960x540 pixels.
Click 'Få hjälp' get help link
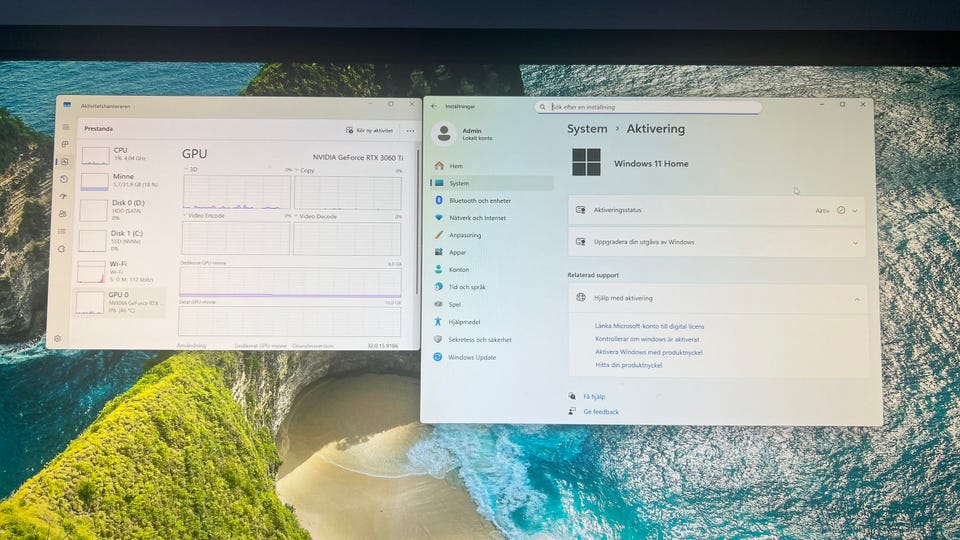click(x=594, y=397)
